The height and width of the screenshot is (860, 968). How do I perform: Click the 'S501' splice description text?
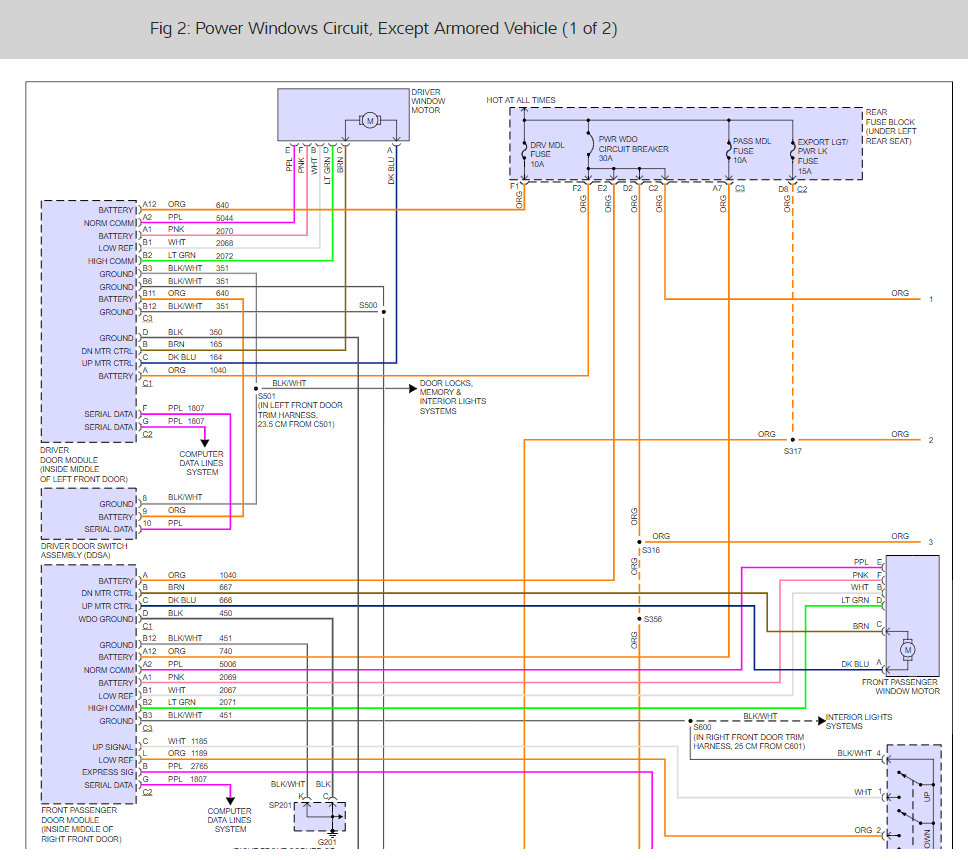(300, 411)
